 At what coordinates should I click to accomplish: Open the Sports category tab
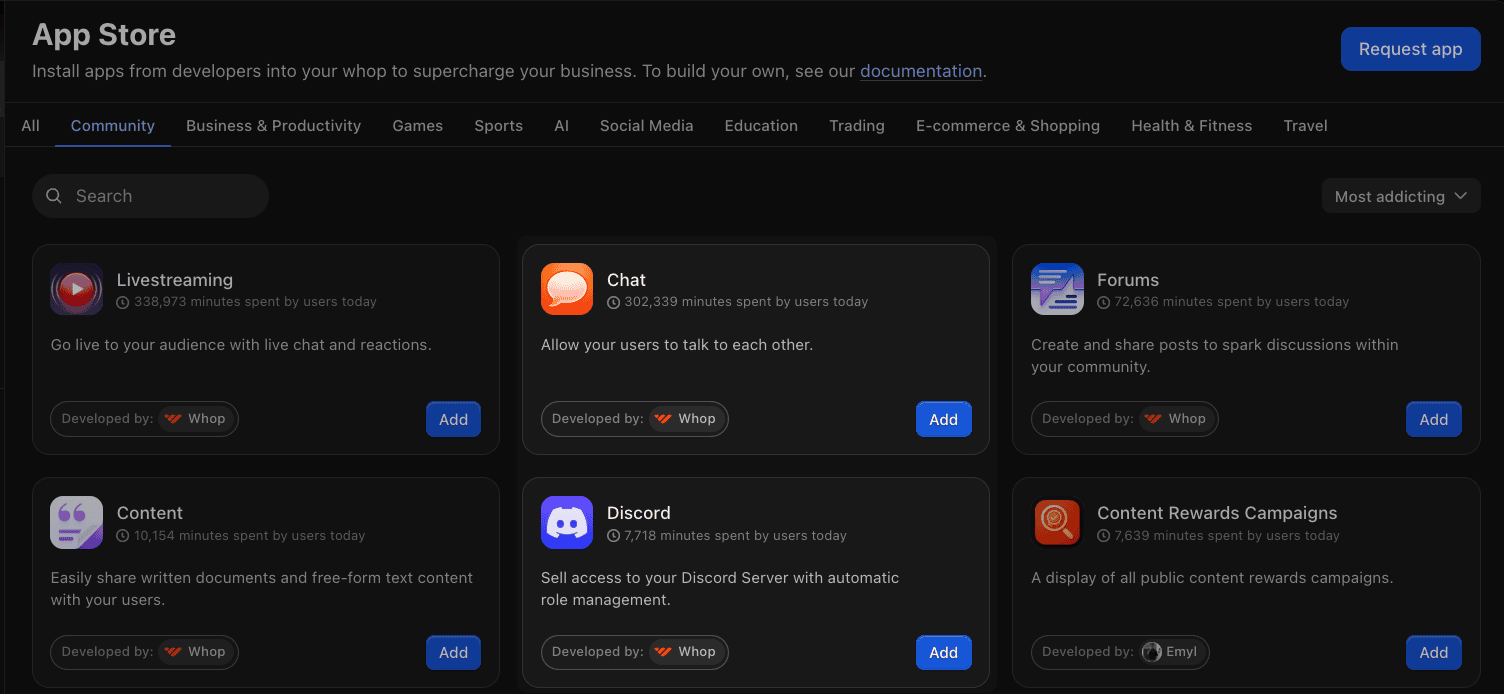[x=499, y=126]
